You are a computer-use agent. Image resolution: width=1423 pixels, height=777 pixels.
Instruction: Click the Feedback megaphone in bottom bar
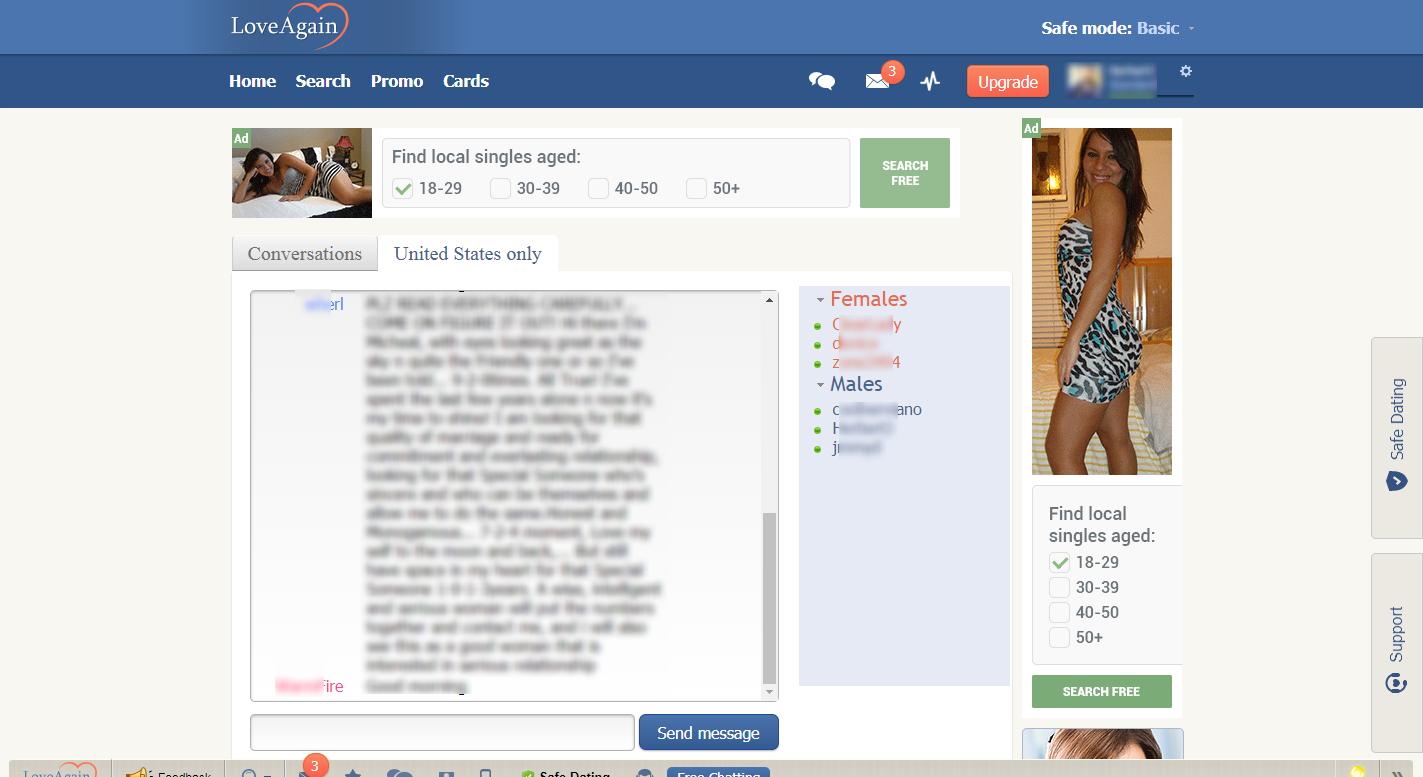pos(168,772)
